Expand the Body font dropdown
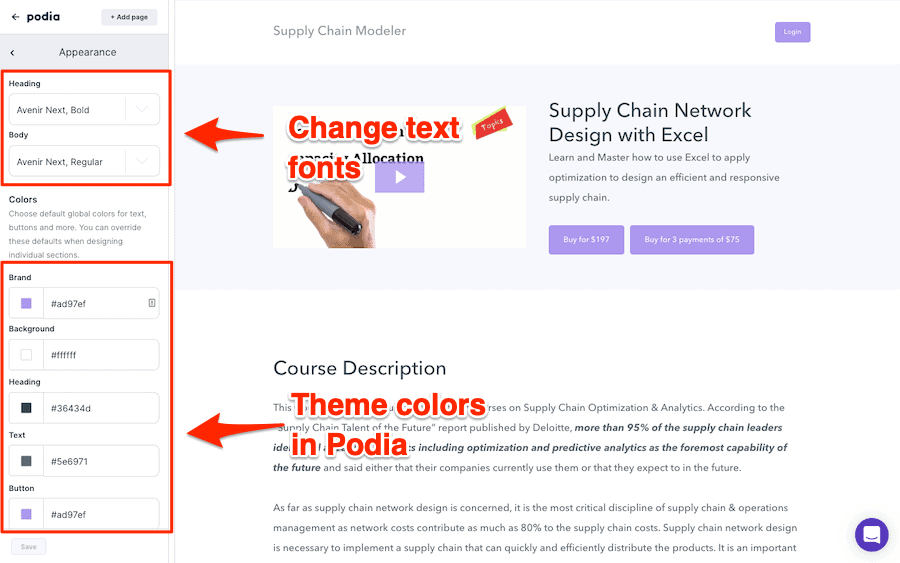The image size is (900, 563). (142, 161)
